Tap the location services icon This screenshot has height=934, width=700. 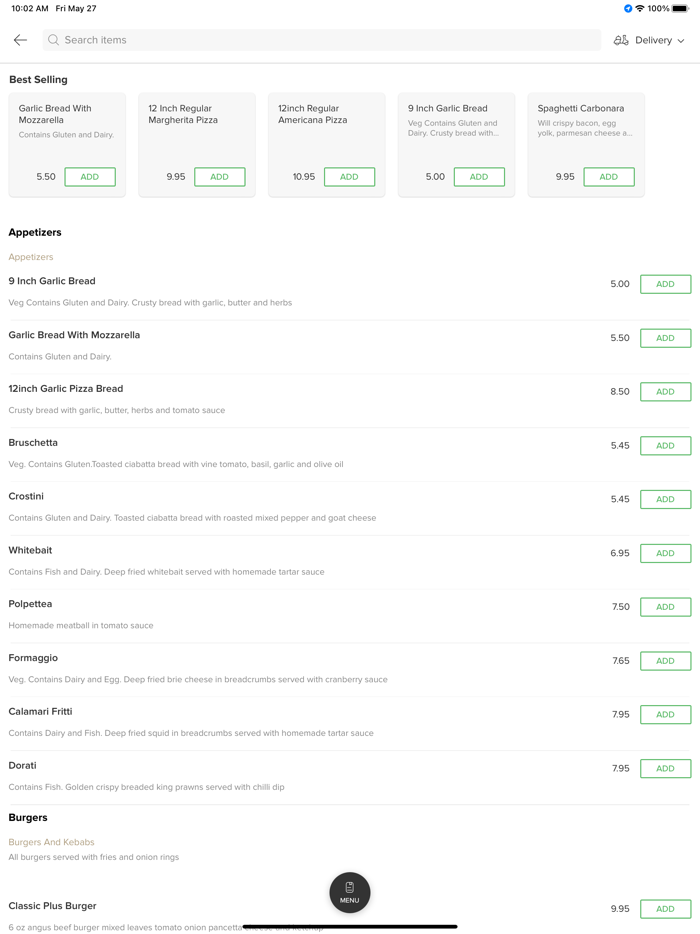628,9
